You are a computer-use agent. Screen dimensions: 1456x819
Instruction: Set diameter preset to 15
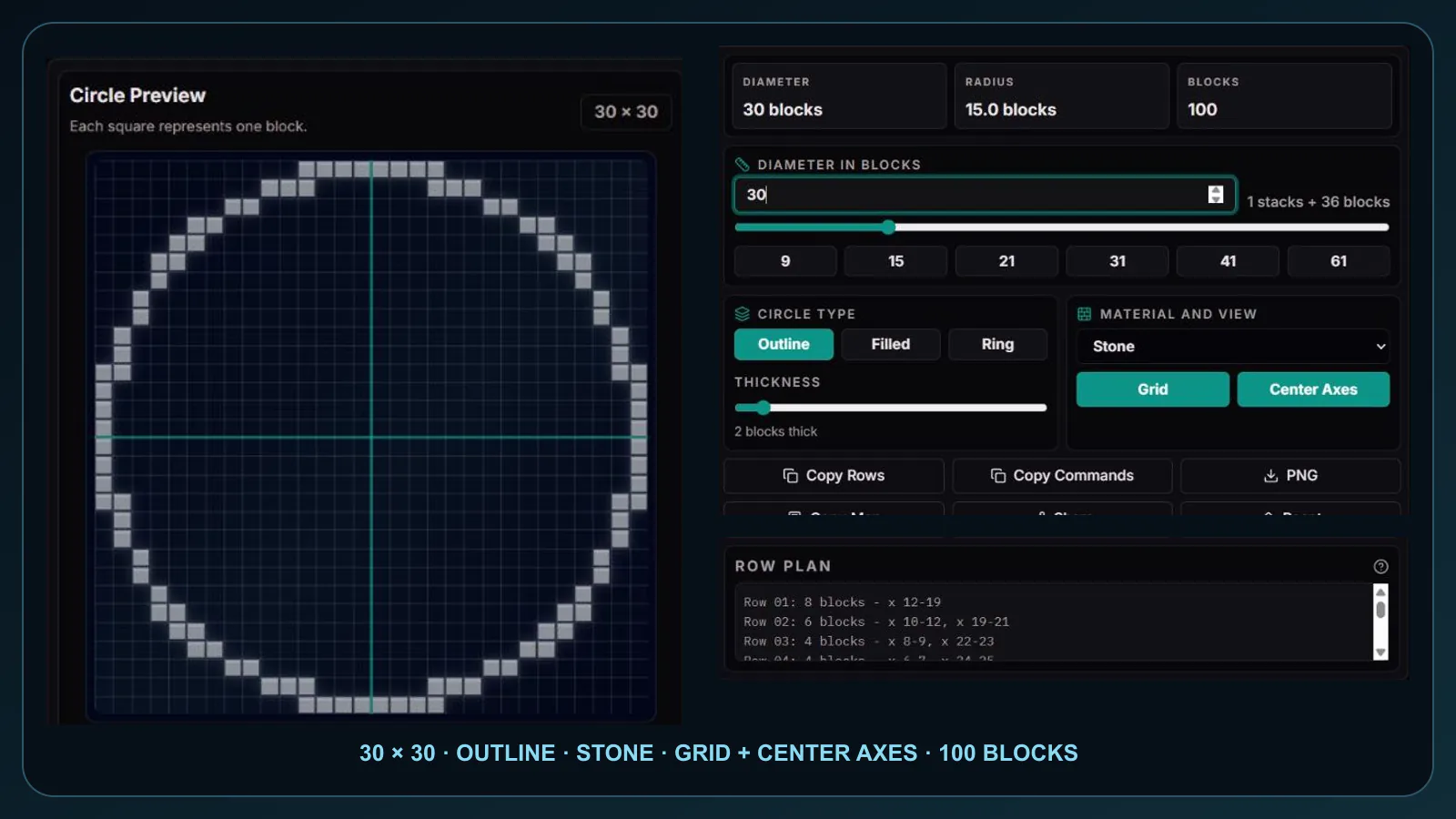click(895, 261)
